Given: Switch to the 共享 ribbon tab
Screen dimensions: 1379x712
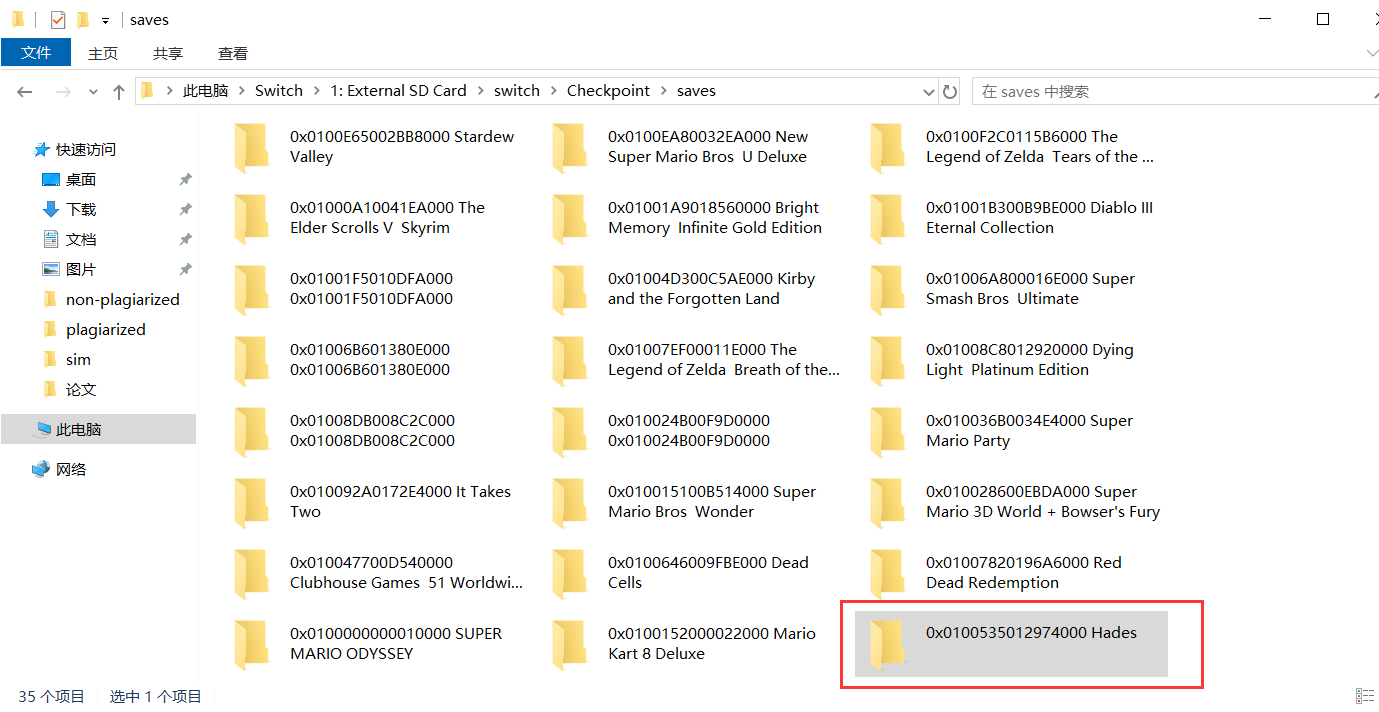Looking at the screenshot, I should point(168,53).
